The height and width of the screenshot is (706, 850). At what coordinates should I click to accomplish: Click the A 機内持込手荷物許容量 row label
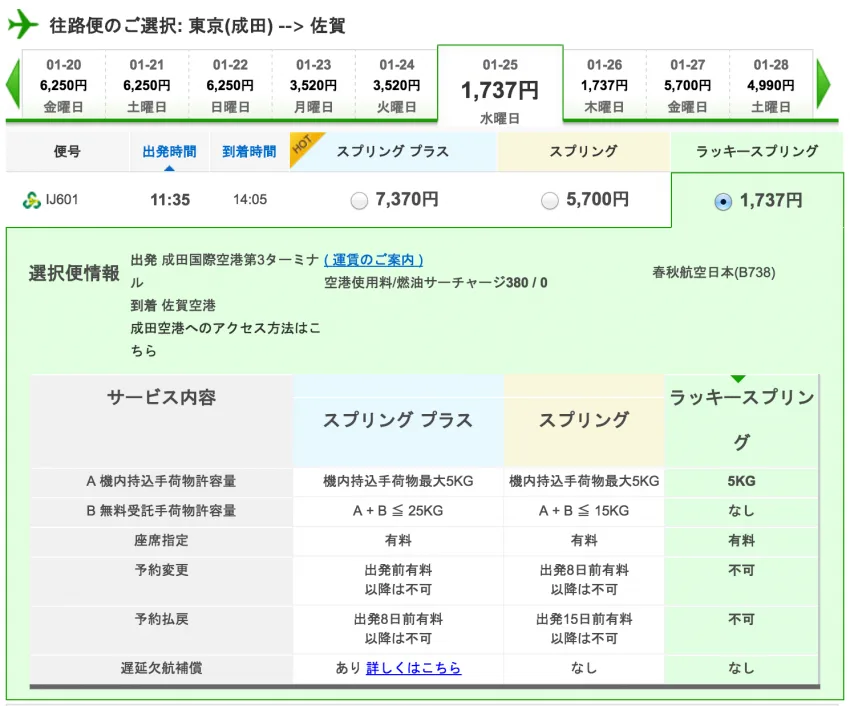161,481
